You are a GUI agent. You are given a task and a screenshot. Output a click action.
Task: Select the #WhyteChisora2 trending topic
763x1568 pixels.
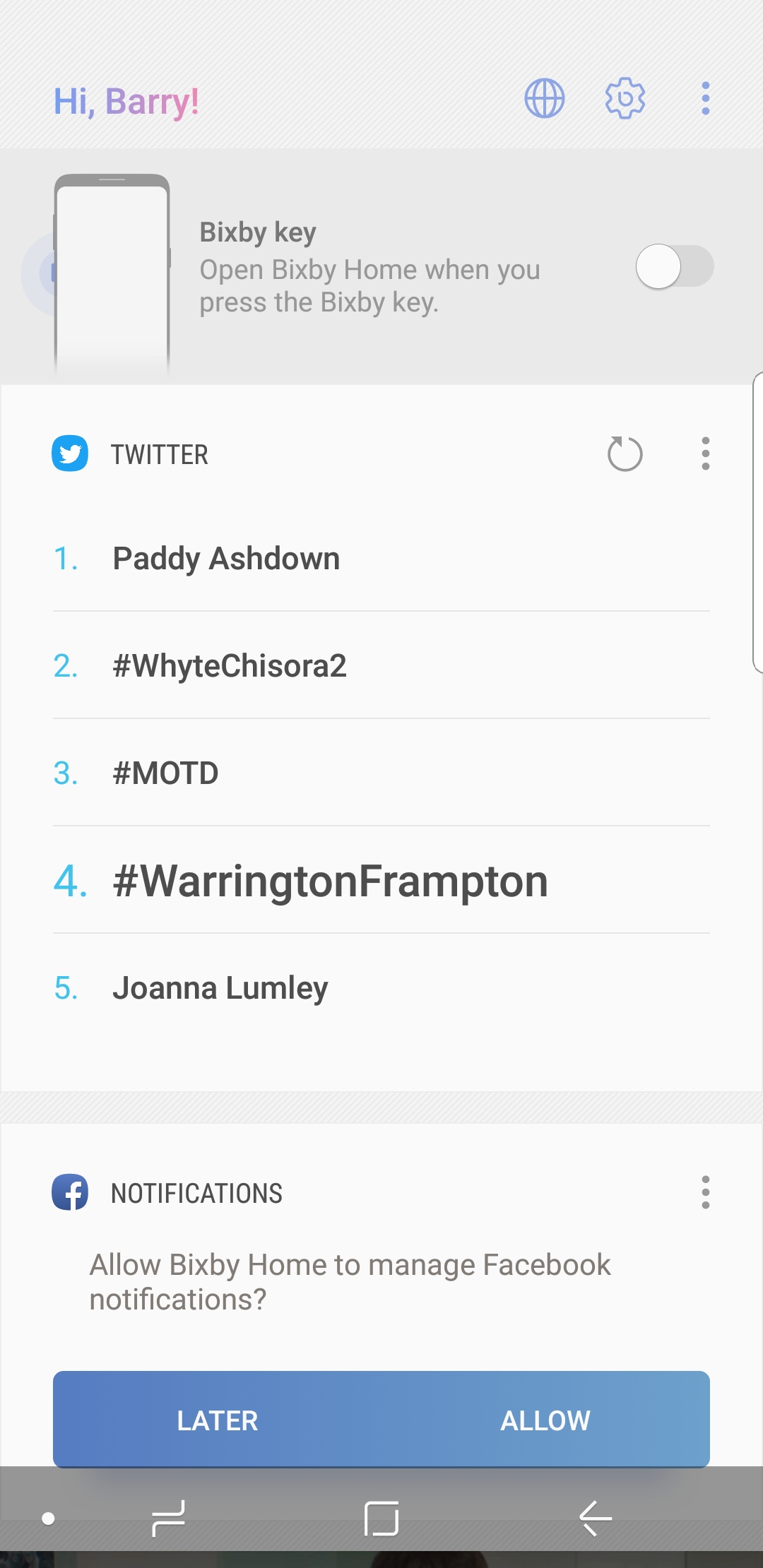(230, 666)
